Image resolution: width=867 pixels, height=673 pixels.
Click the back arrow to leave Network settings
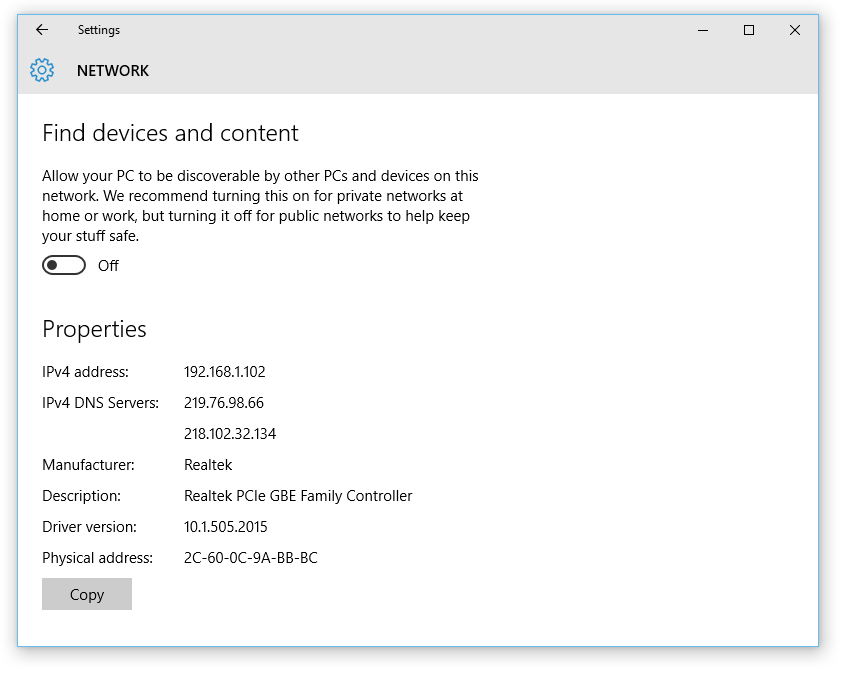[x=41, y=30]
